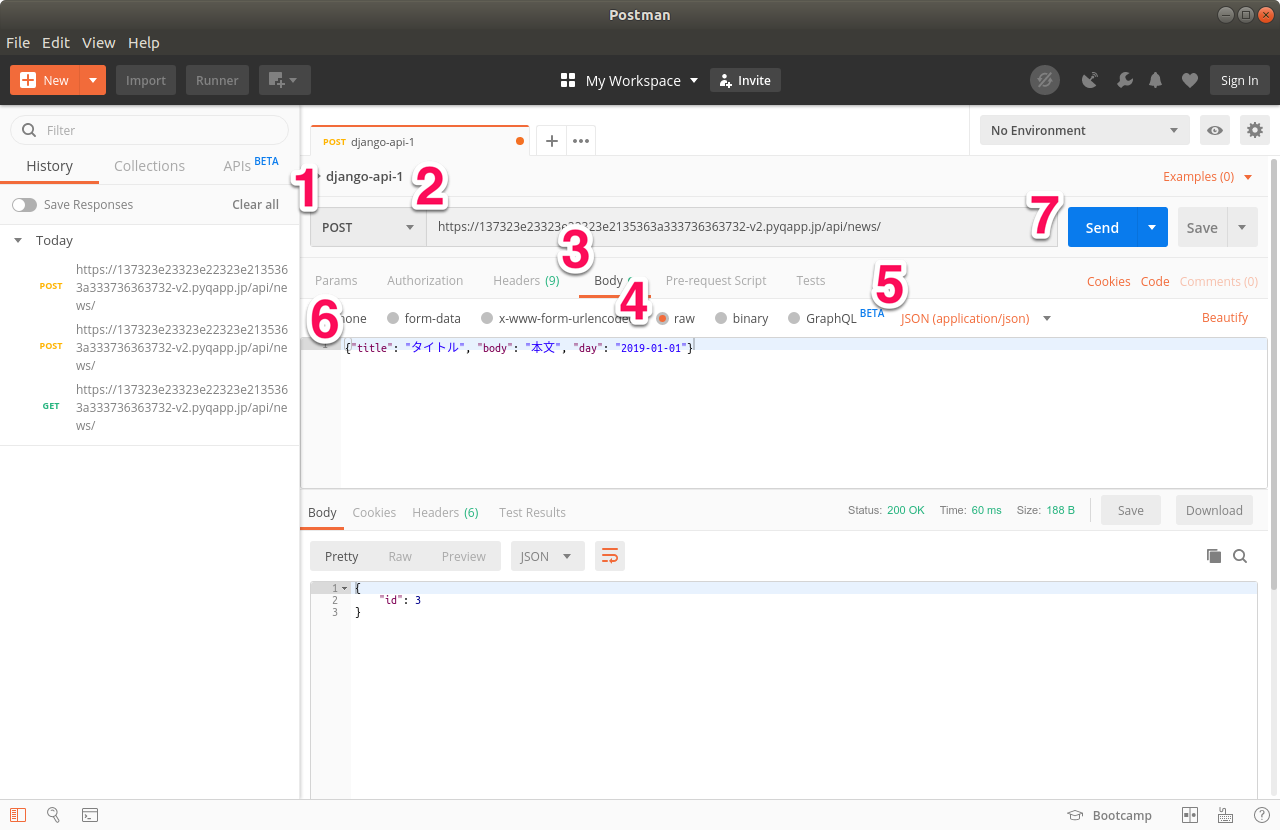This screenshot has height=830, width=1280.
Task: Click the satellite capture requests icon
Action: pyautogui.click(x=1091, y=81)
